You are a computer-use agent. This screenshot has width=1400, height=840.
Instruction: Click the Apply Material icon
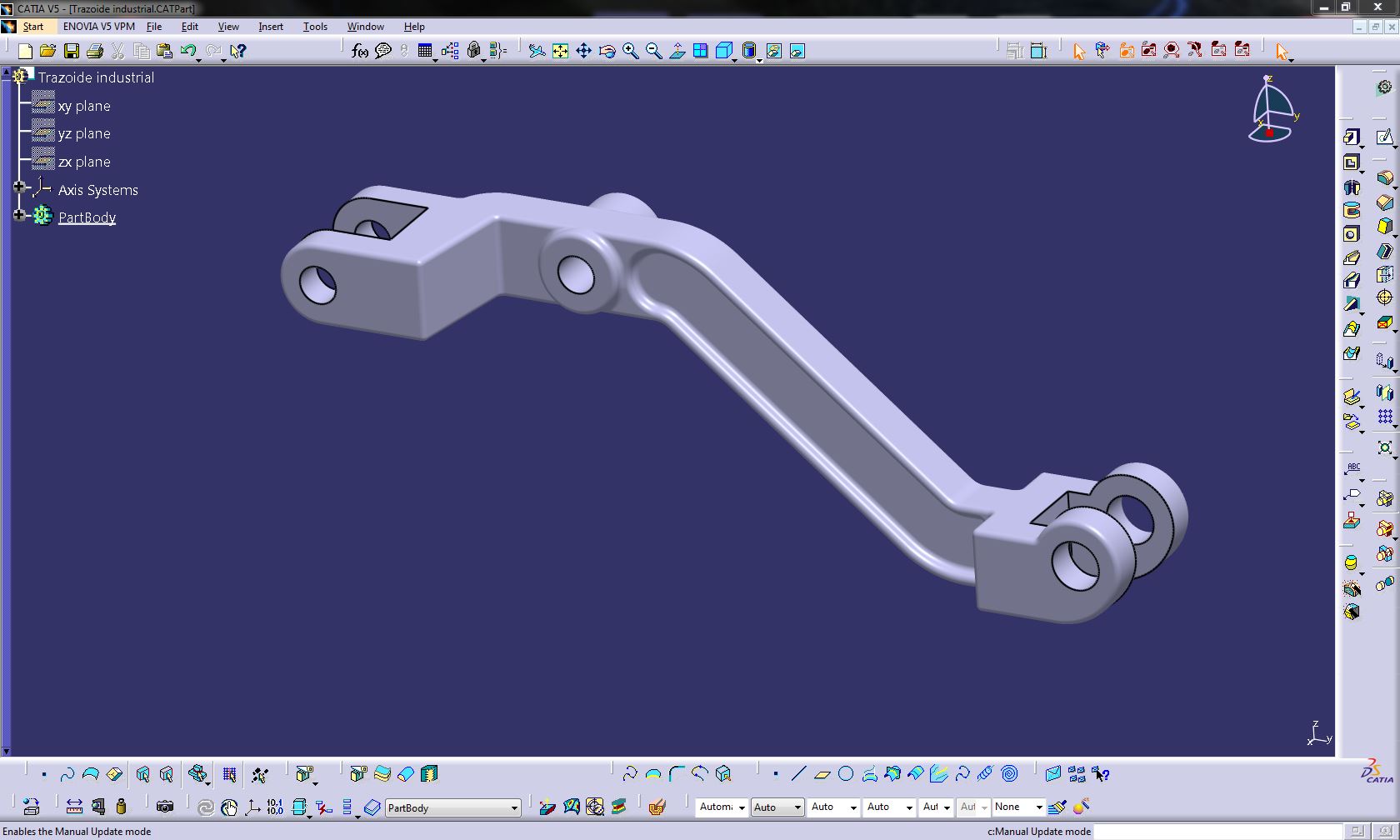[657, 807]
